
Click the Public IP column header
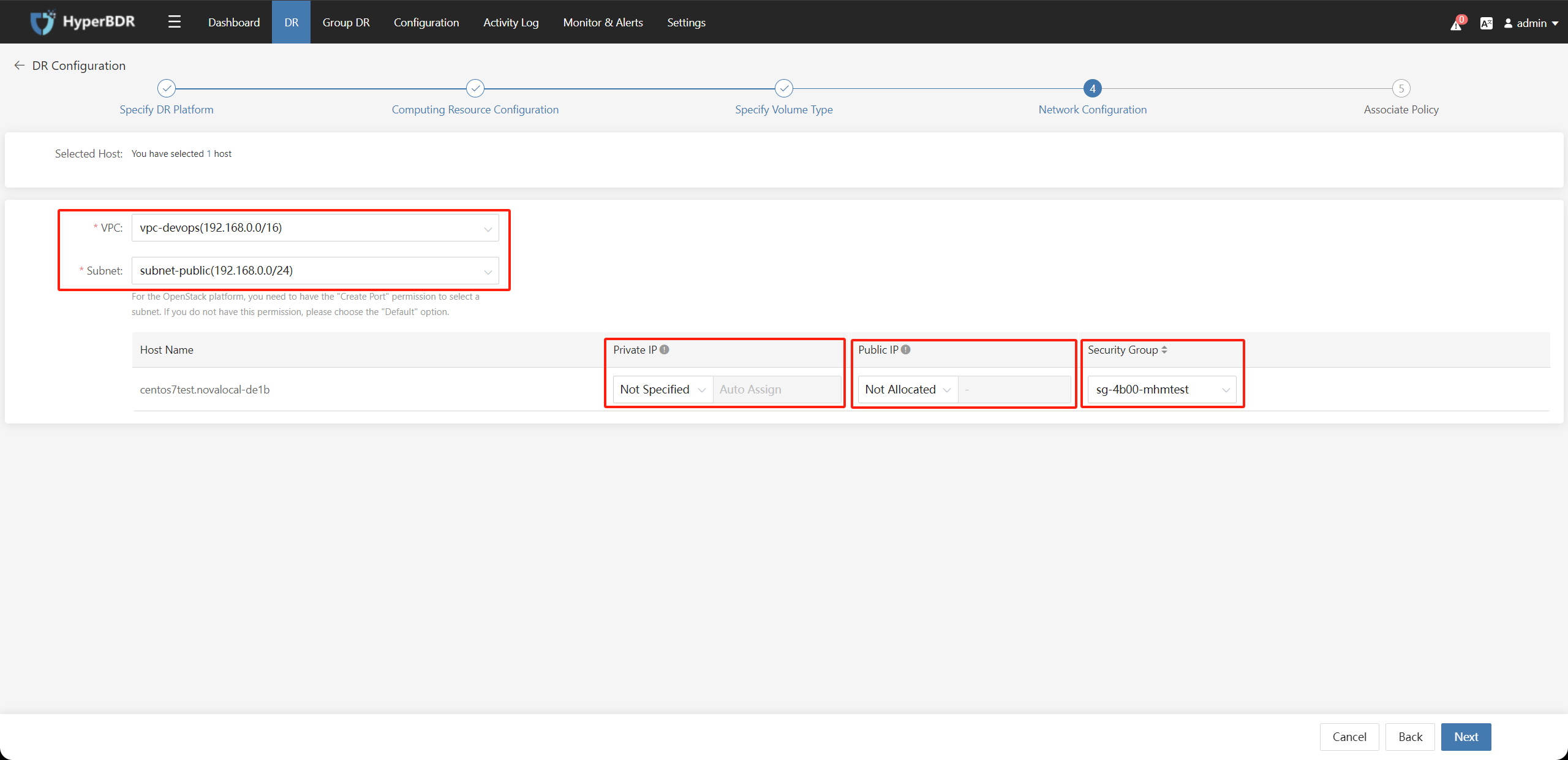click(878, 350)
